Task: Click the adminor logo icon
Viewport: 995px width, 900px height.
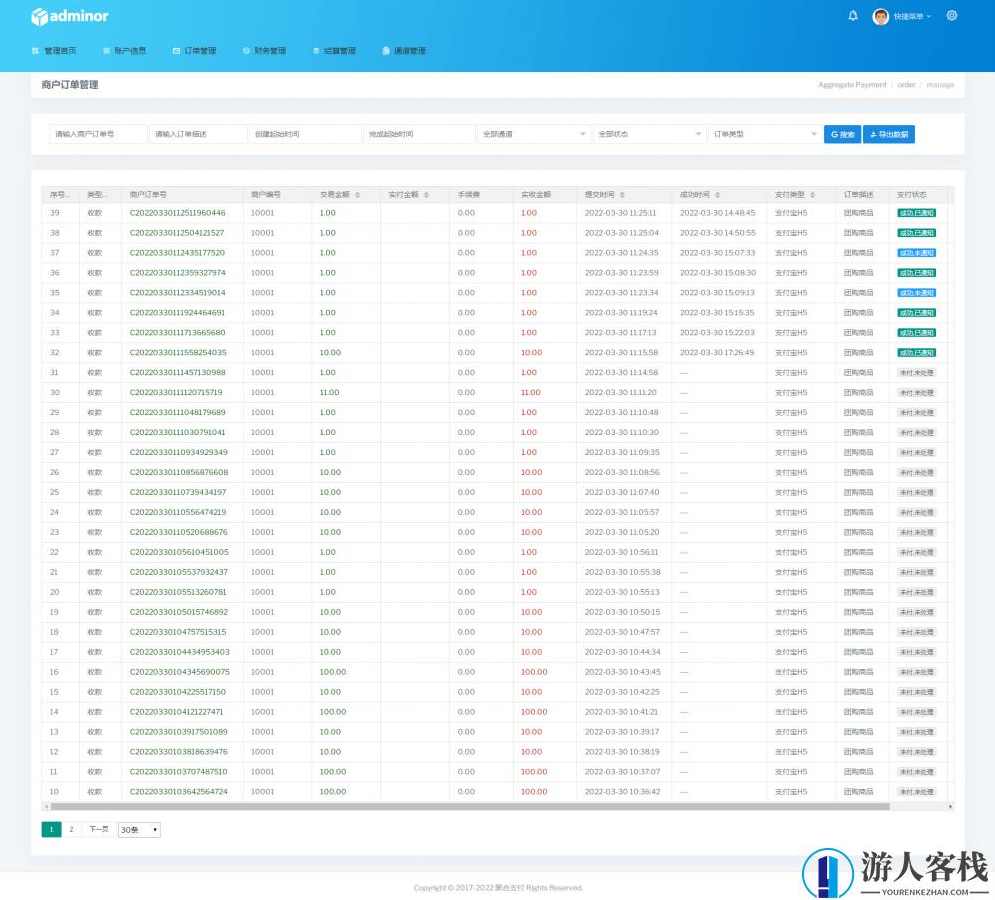Action: click(41, 16)
